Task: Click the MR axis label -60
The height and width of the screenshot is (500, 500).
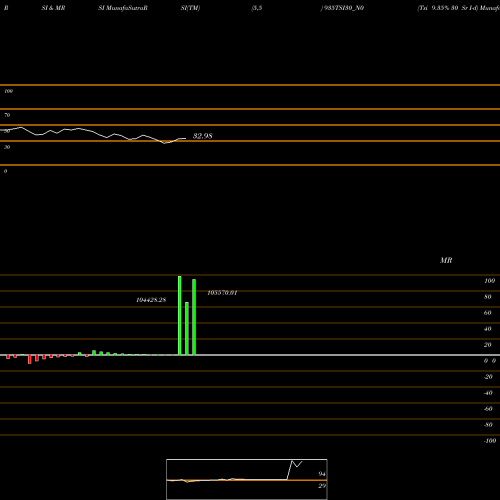Action: click(x=488, y=409)
